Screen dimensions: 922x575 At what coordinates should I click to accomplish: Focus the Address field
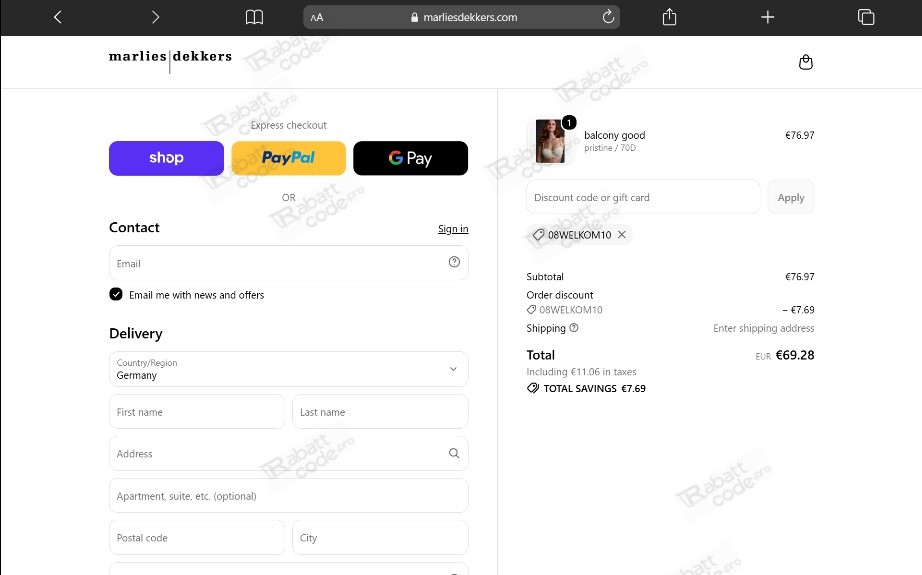pos(289,453)
